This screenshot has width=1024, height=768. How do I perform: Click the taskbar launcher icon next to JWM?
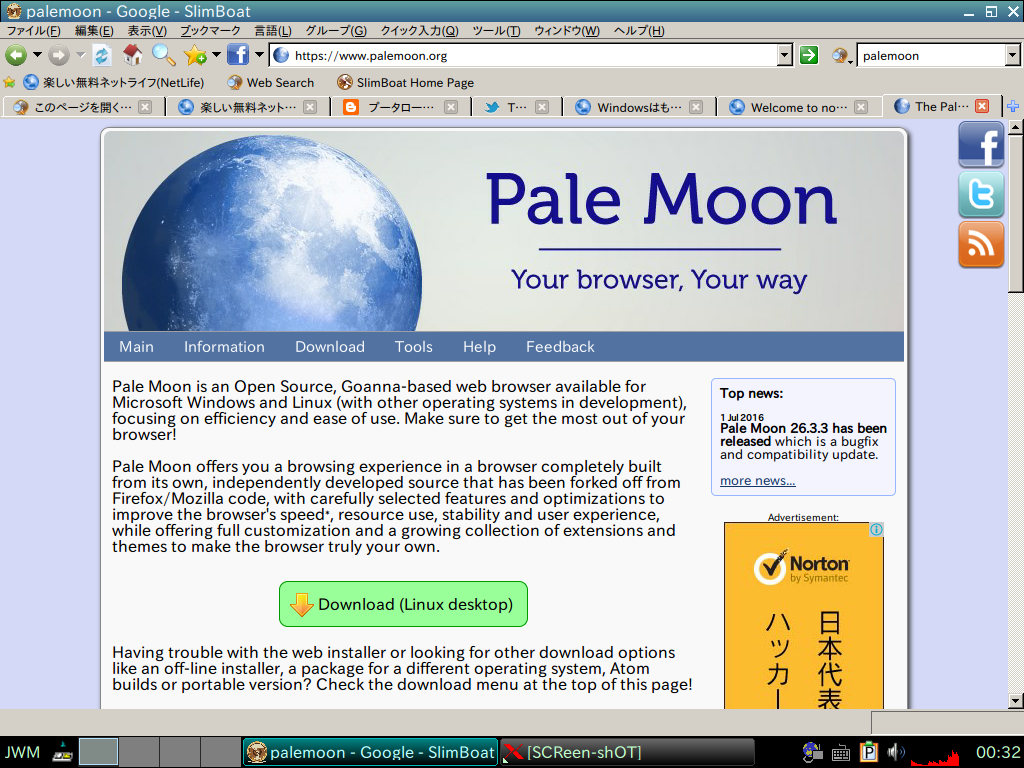click(x=63, y=752)
